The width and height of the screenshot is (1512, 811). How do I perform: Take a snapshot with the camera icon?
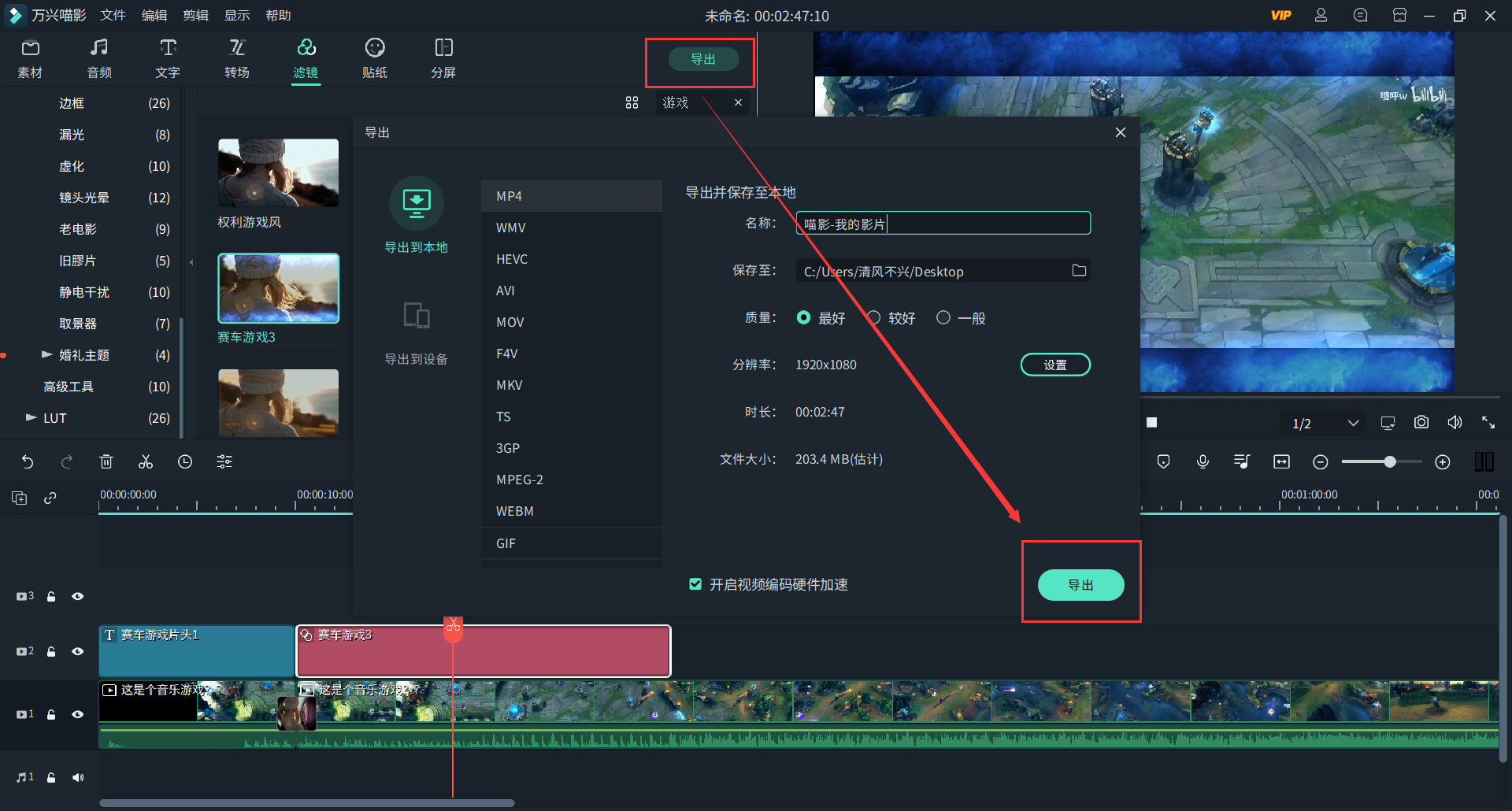(1421, 422)
